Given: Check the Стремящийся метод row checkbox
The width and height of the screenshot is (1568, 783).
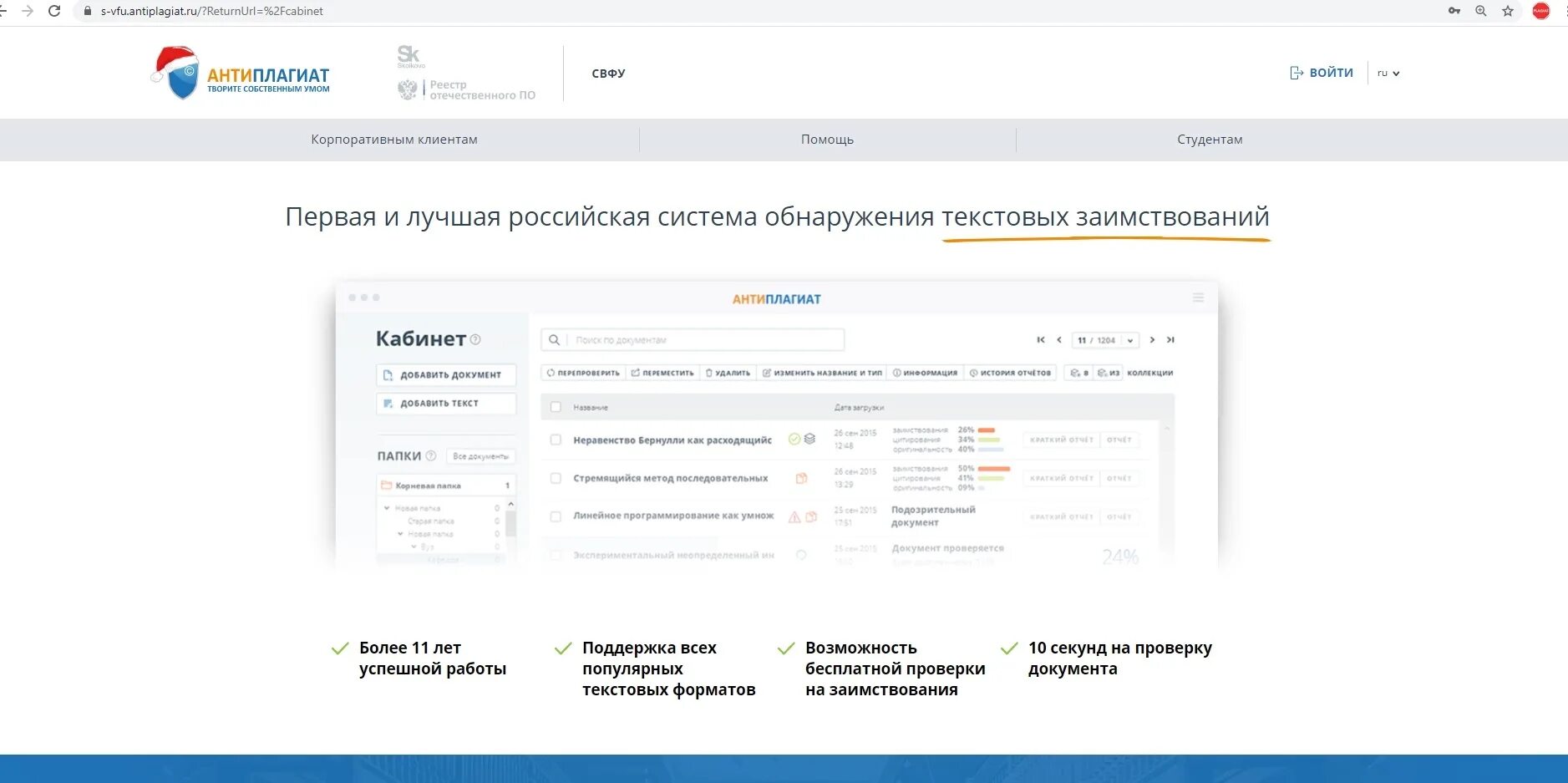Looking at the screenshot, I should (x=556, y=478).
